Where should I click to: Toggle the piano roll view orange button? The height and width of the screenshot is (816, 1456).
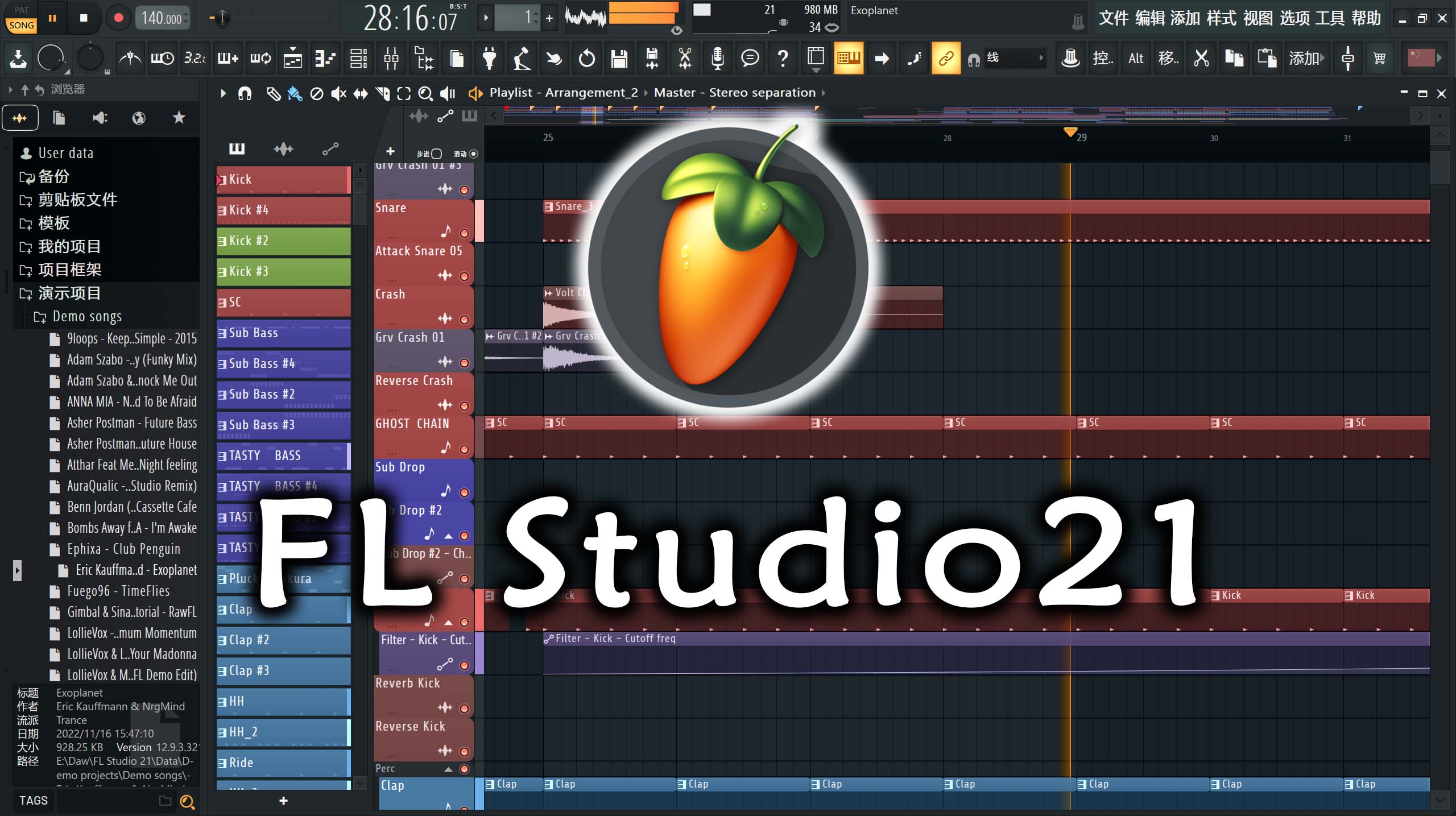(x=849, y=58)
